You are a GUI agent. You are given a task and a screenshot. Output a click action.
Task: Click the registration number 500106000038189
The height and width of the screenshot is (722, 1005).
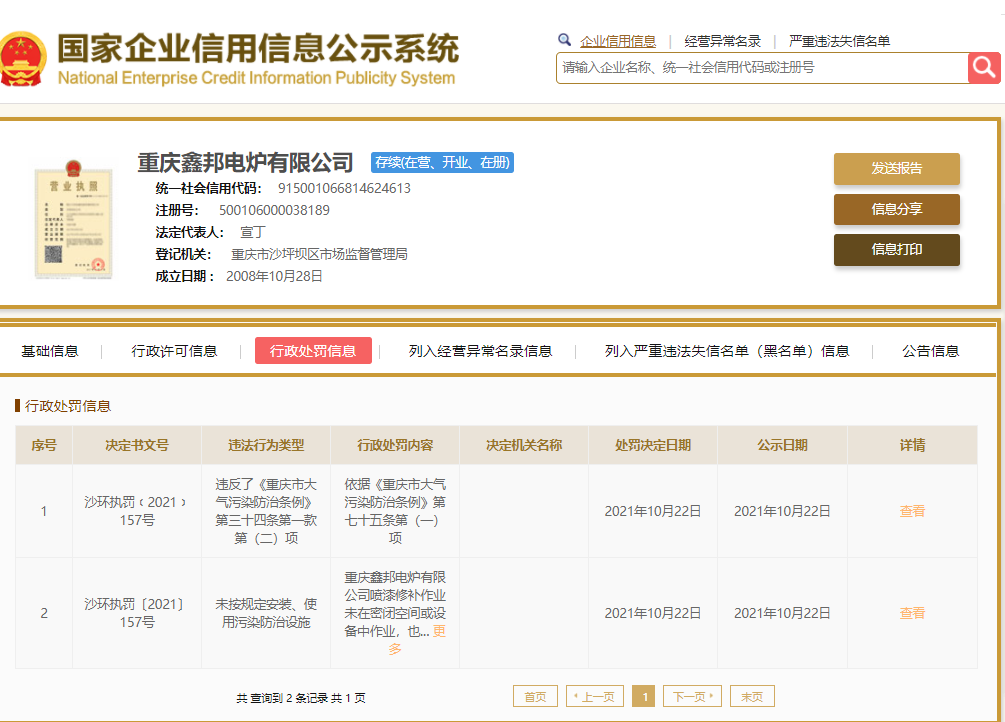tap(274, 210)
